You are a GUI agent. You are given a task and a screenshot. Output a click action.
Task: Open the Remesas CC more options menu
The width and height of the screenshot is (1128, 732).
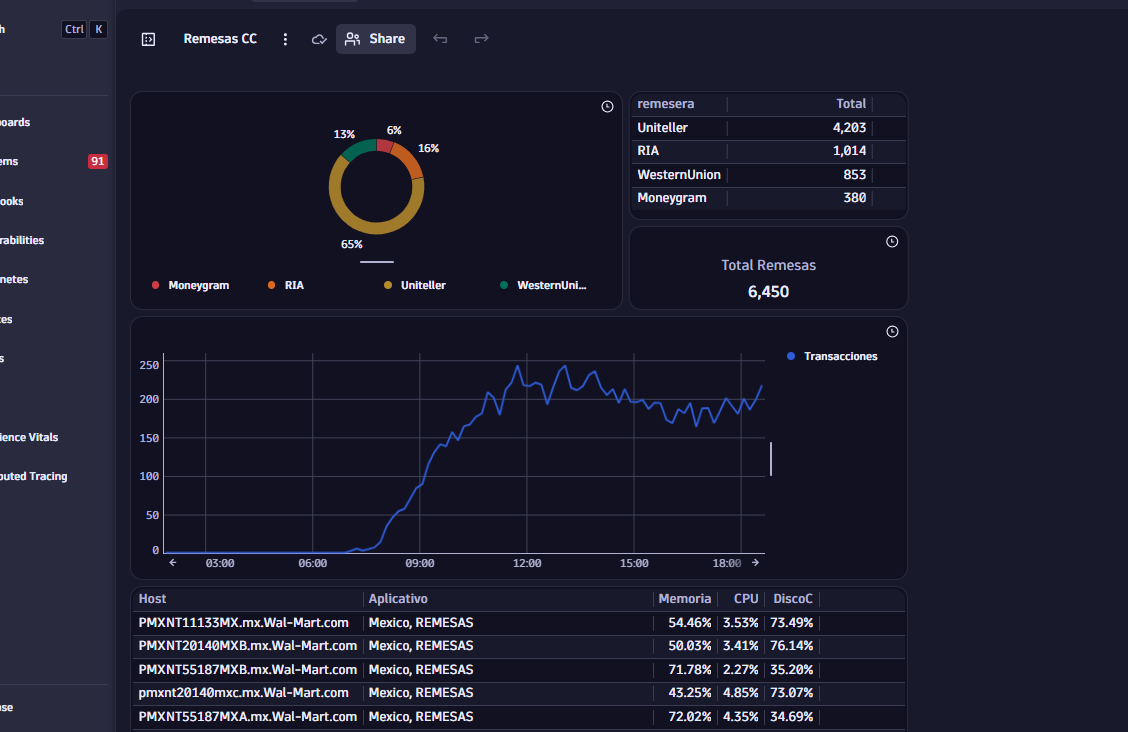[x=285, y=39]
